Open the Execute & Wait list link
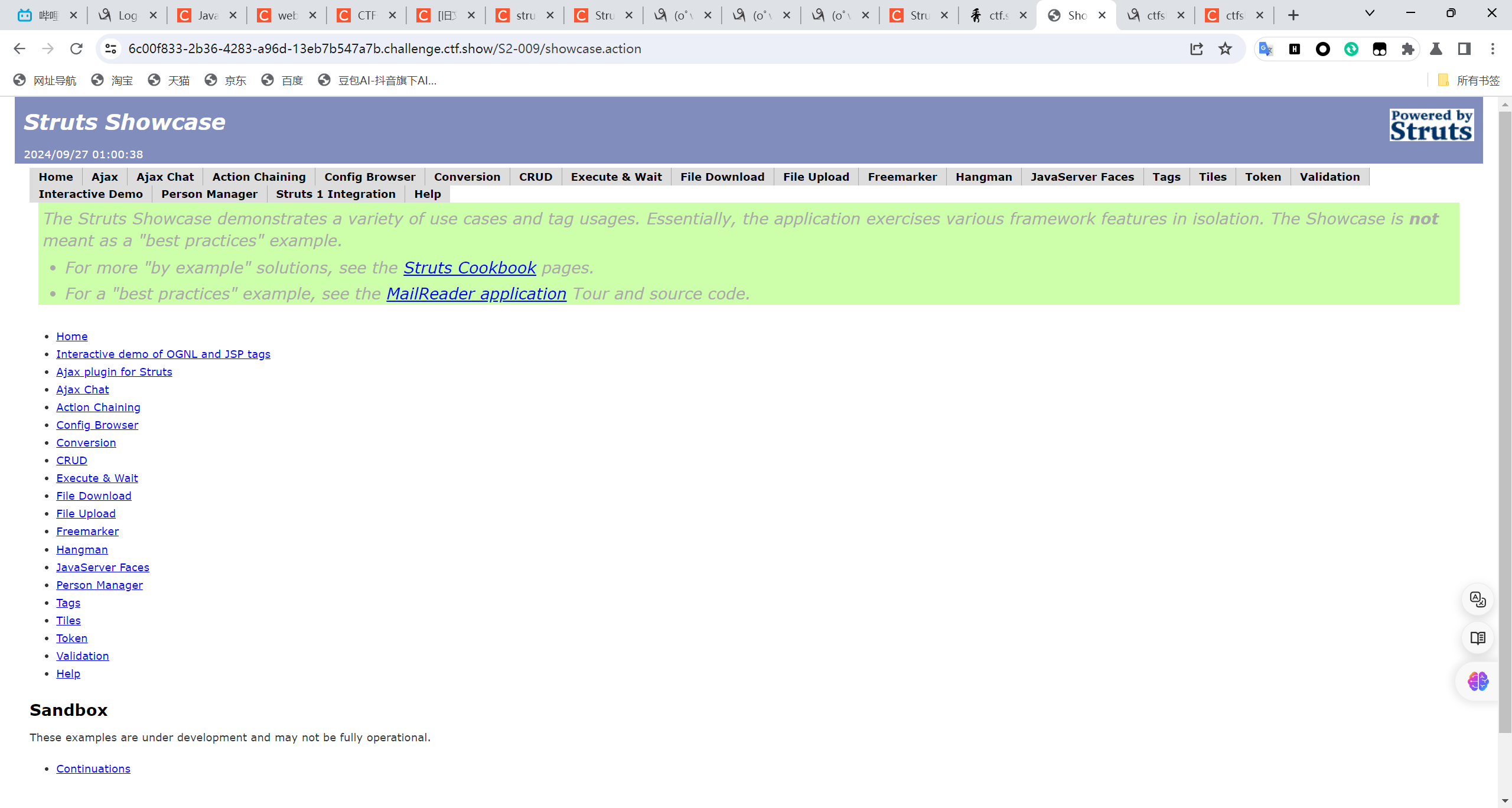The image size is (1512, 808). [x=97, y=478]
